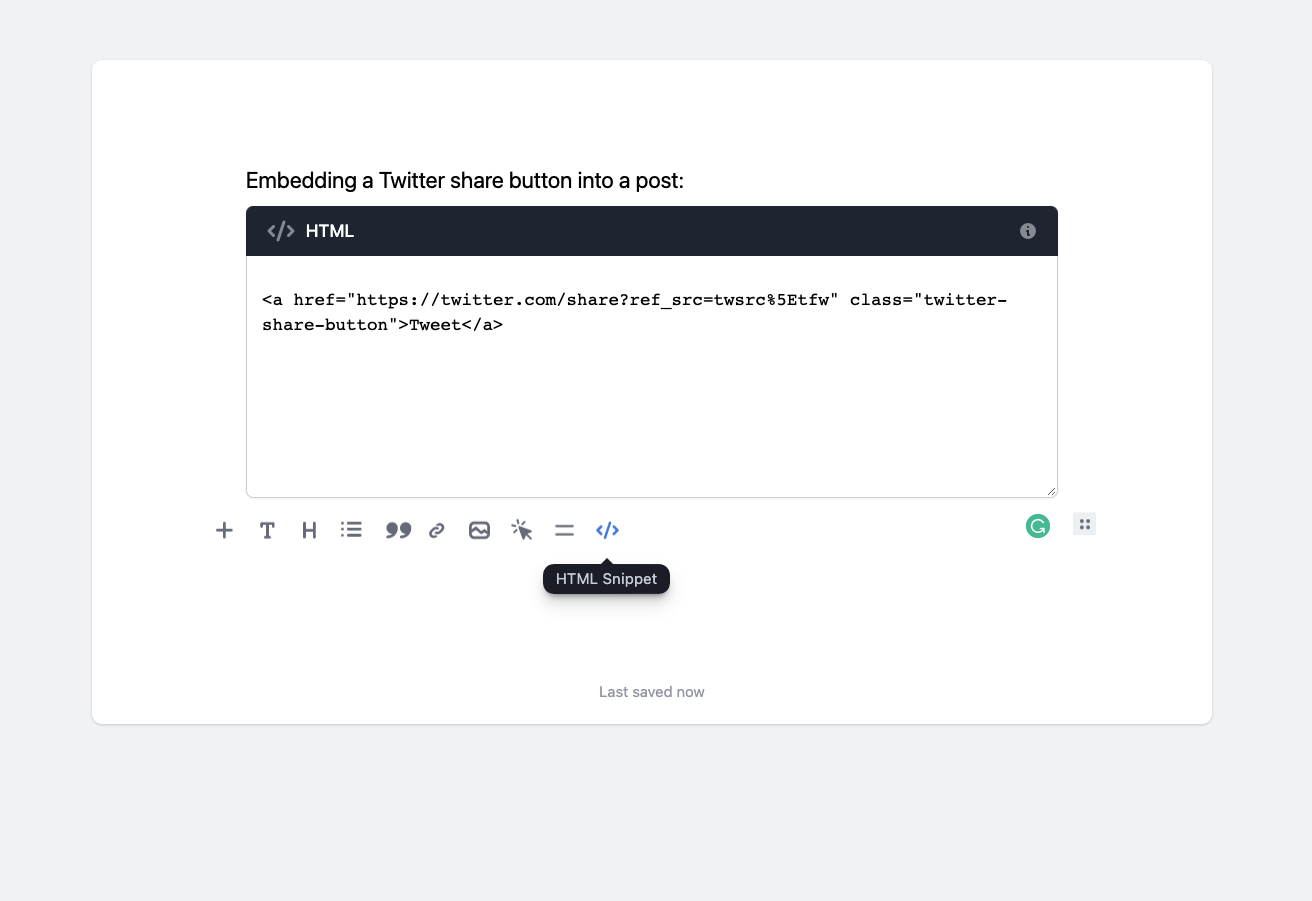Insert a divider using the equals icon
The height and width of the screenshot is (901, 1312).
click(564, 530)
